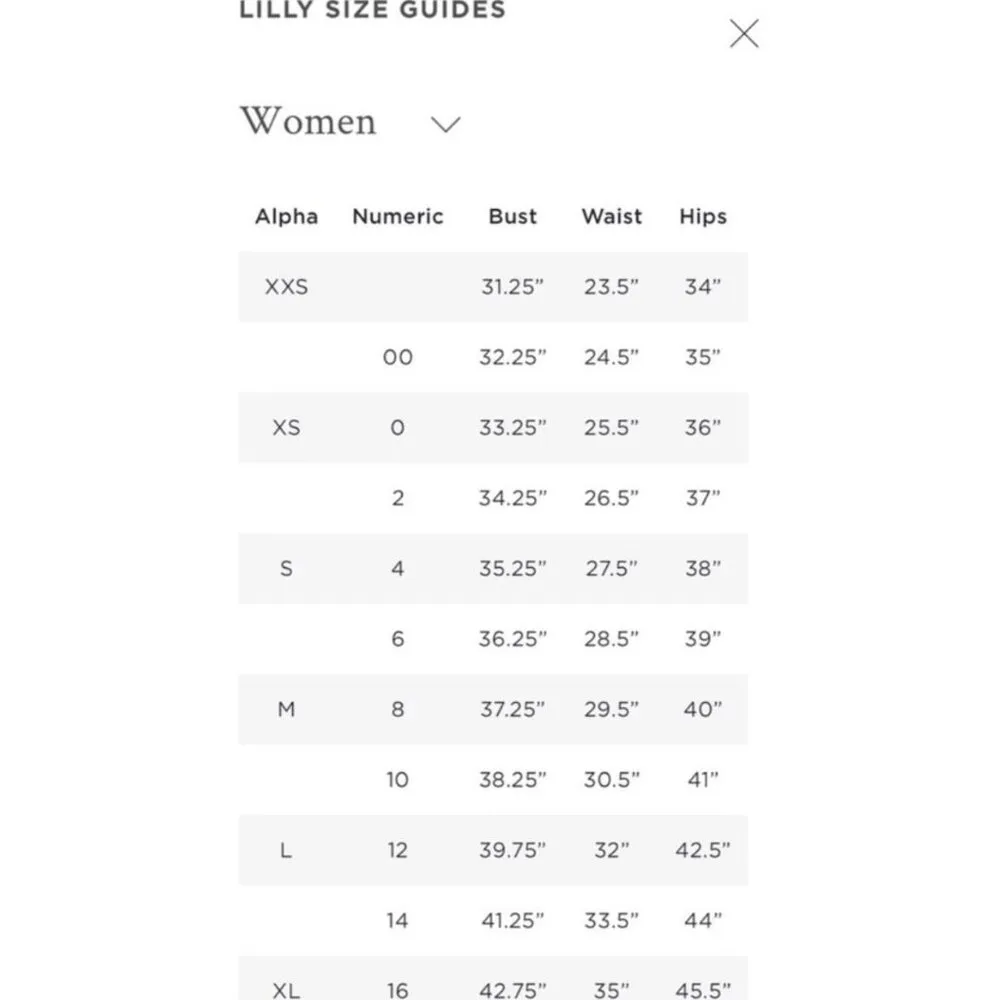Select the Hips column header
The image size is (1000, 1000).
tap(702, 216)
